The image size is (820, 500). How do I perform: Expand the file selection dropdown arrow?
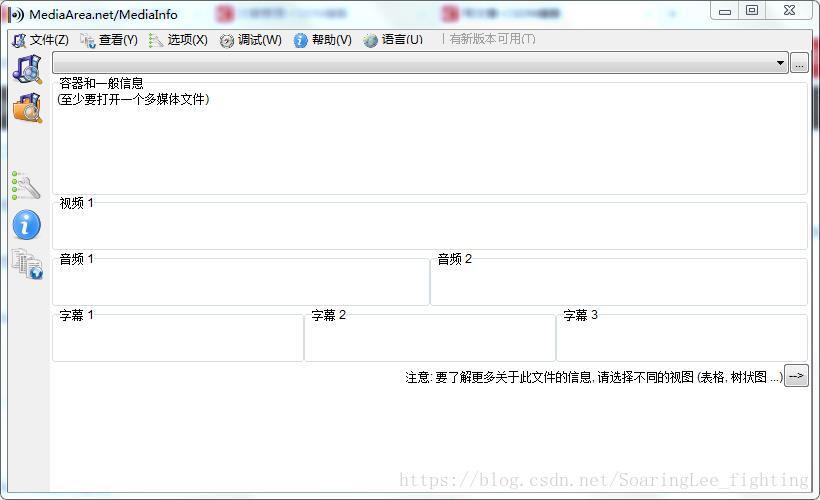point(780,63)
